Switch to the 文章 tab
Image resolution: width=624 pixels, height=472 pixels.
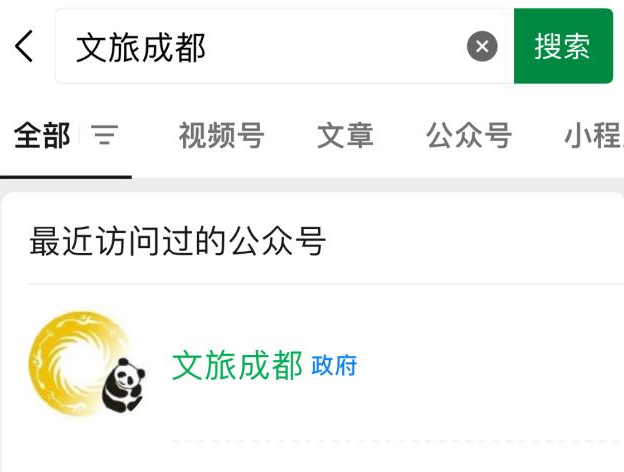[345, 135]
